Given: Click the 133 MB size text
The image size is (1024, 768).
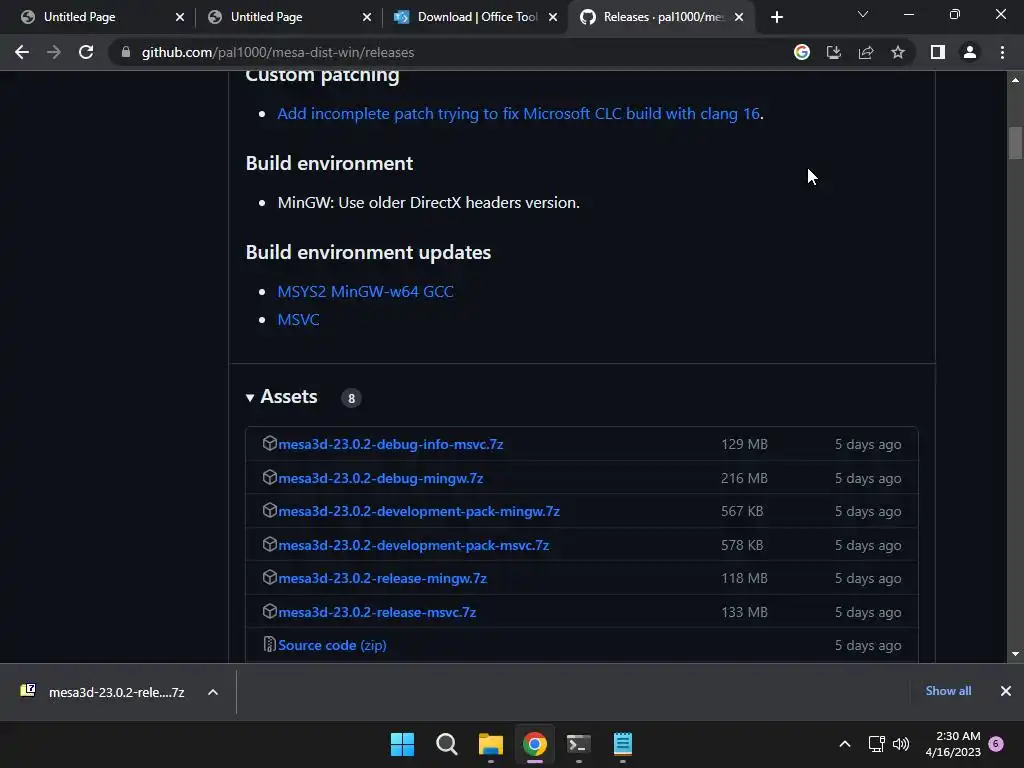Looking at the screenshot, I should tap(744, 613).
